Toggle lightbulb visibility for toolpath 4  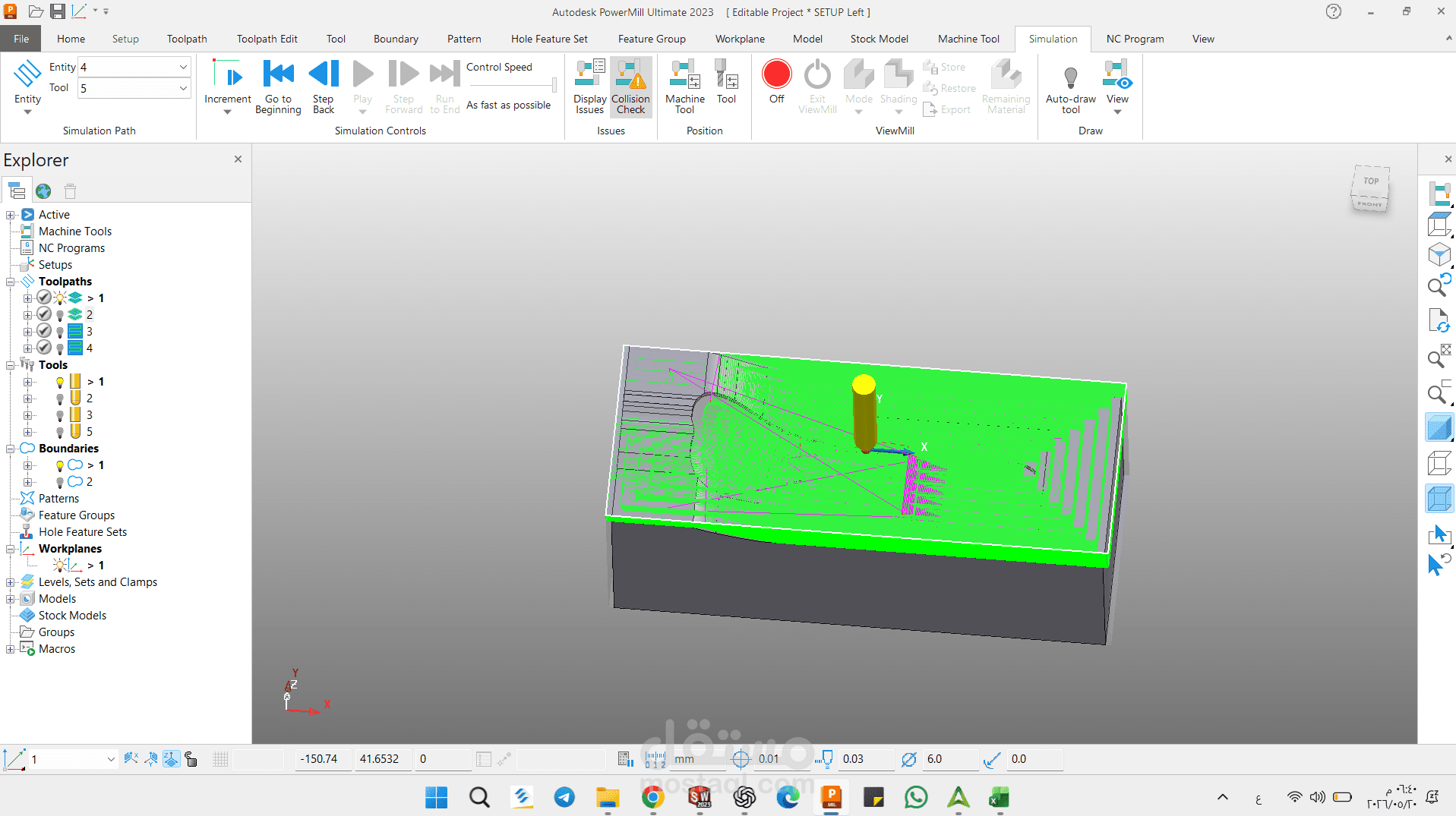pyautogui.click(x=60, y=348)
